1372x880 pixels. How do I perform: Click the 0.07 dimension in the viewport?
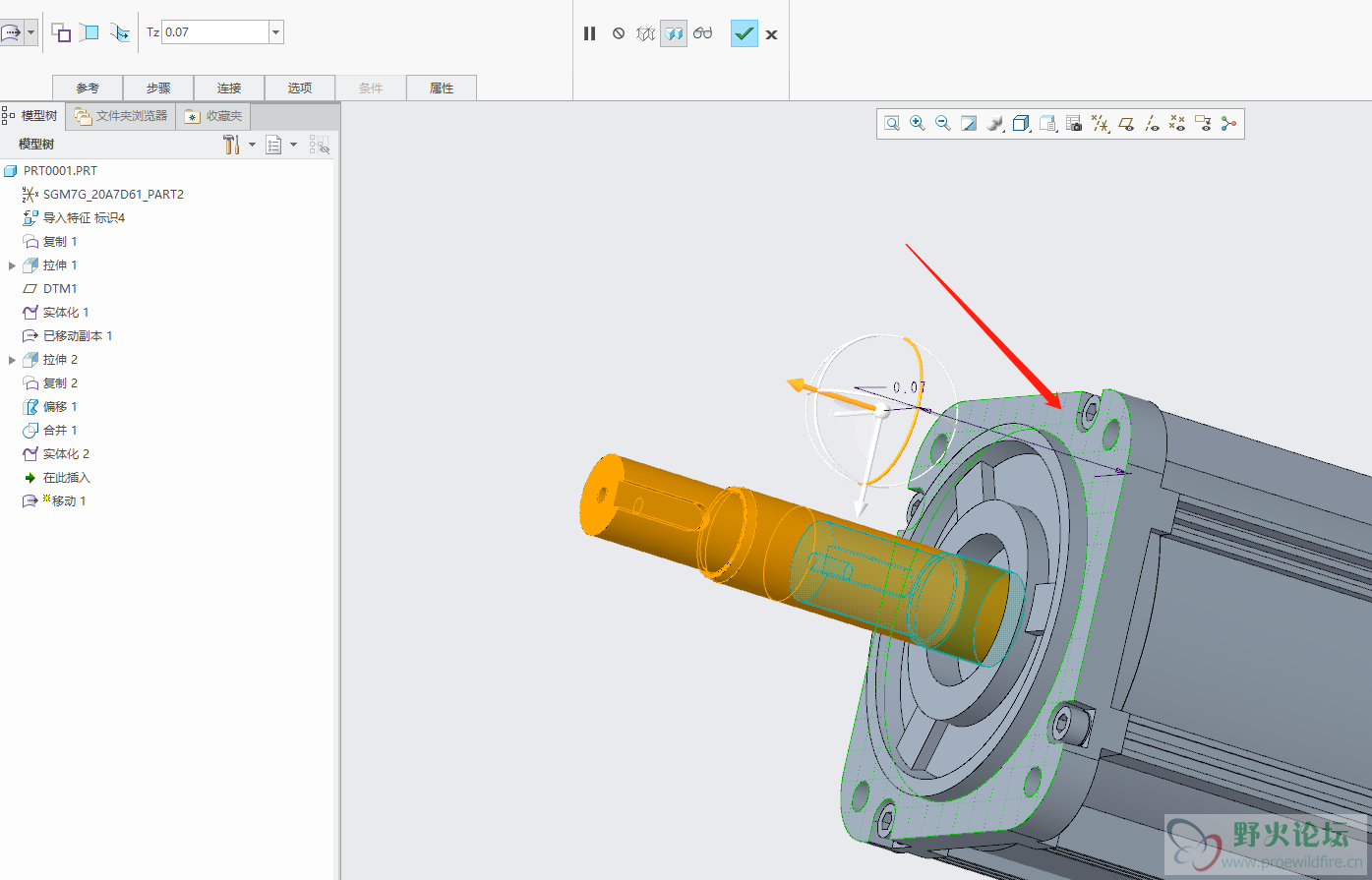(909, 387)
